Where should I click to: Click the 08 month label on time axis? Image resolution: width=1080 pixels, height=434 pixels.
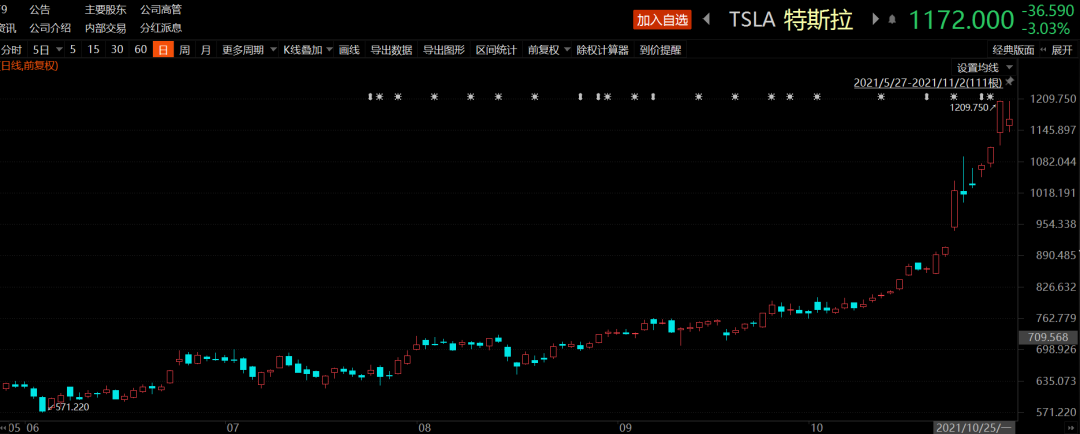tap(425, 428)
